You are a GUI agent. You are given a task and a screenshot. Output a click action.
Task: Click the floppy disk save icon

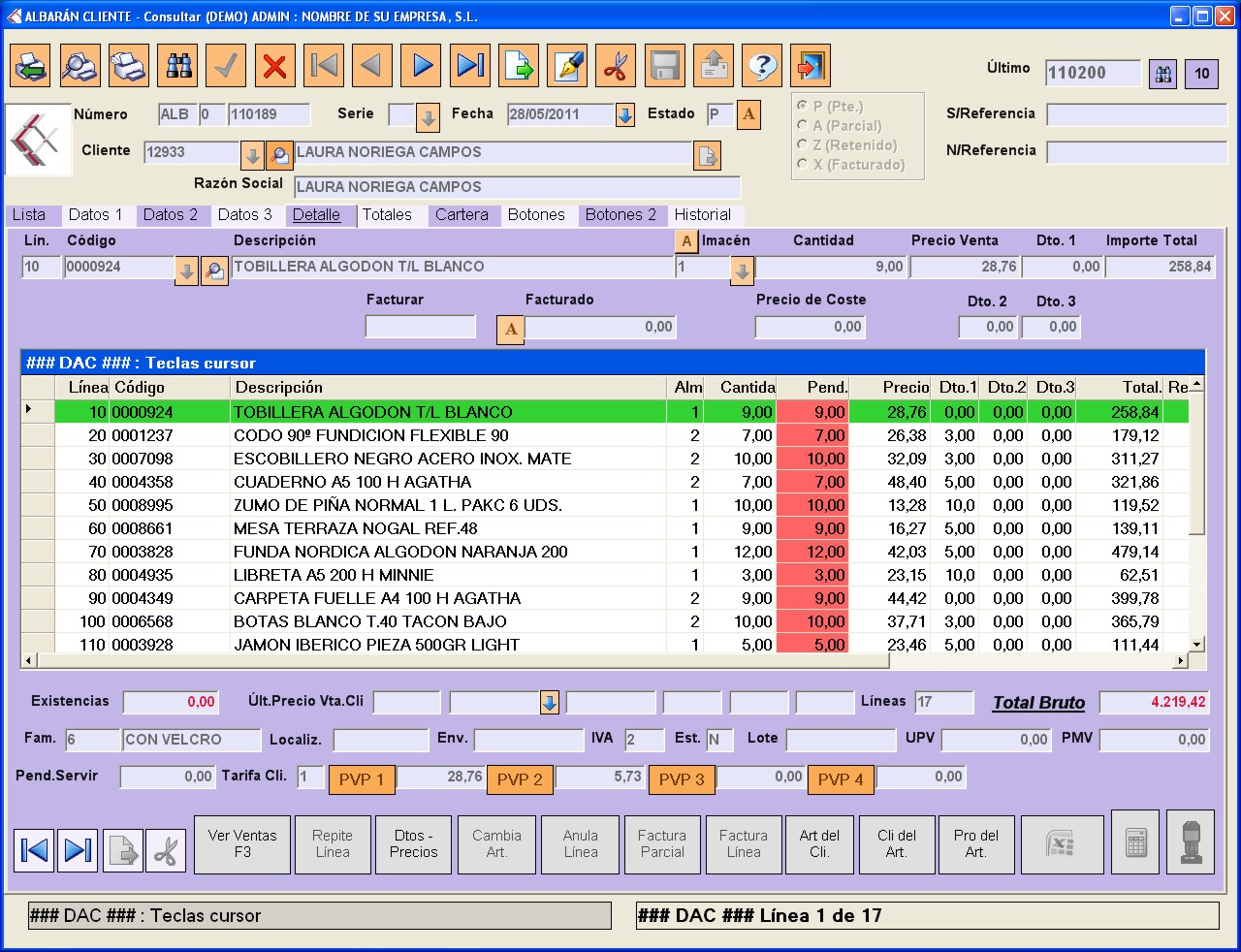[664, 66]
